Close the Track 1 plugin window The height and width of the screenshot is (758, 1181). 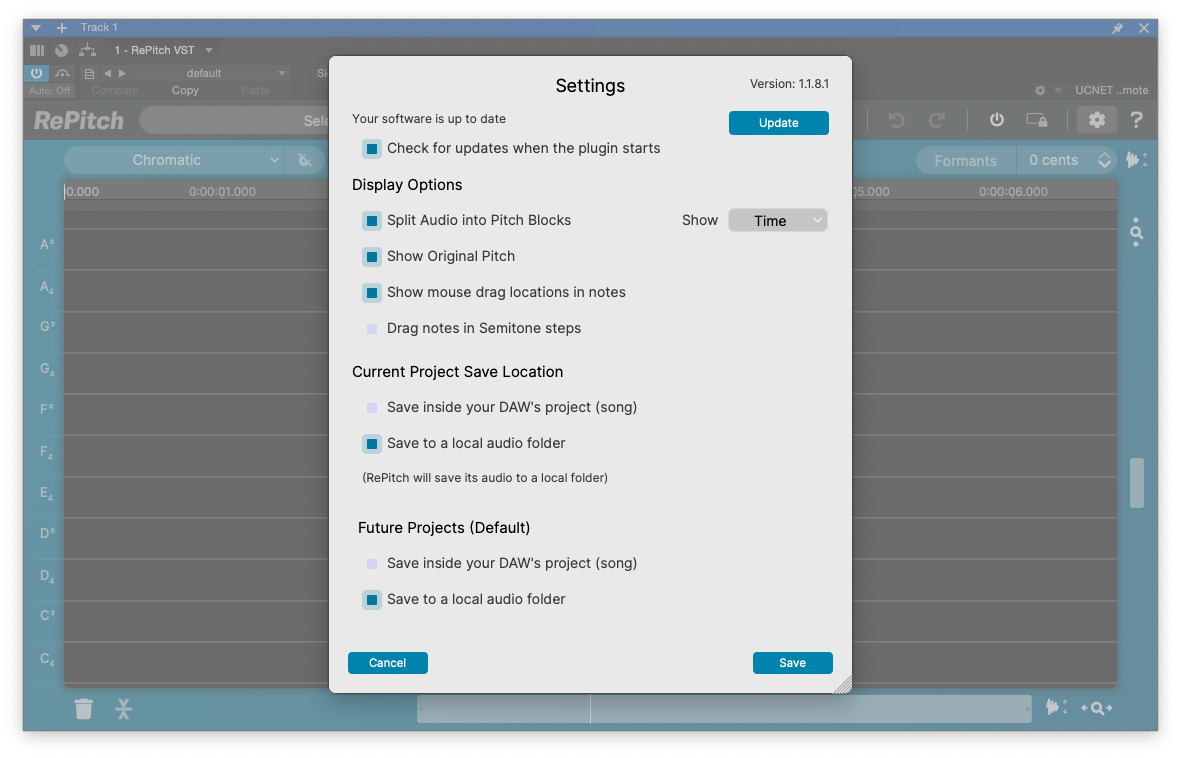point(1143,28)
